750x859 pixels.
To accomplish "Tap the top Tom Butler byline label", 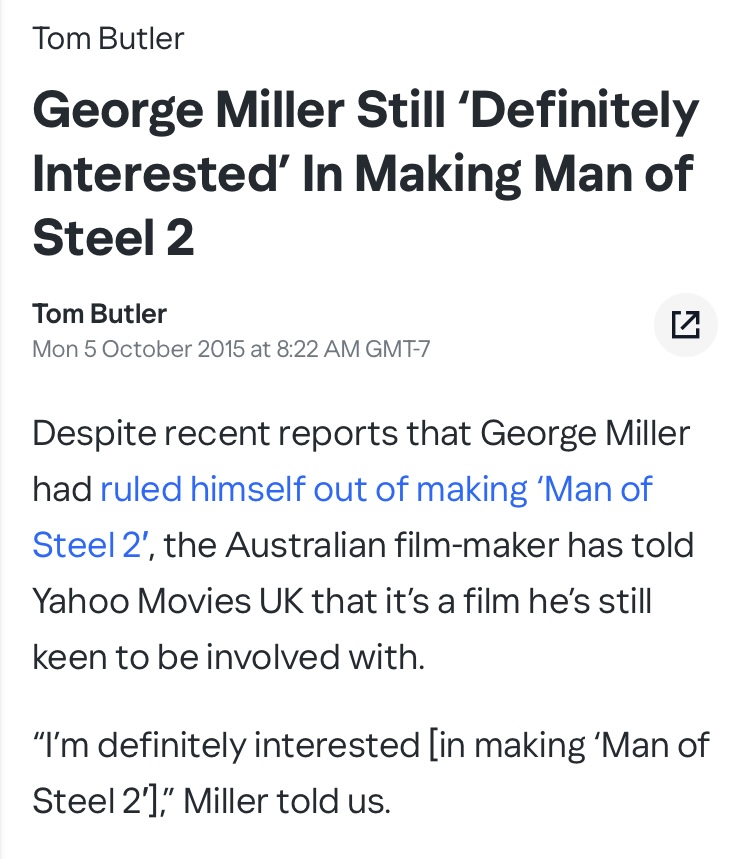I will pos(108,39).
